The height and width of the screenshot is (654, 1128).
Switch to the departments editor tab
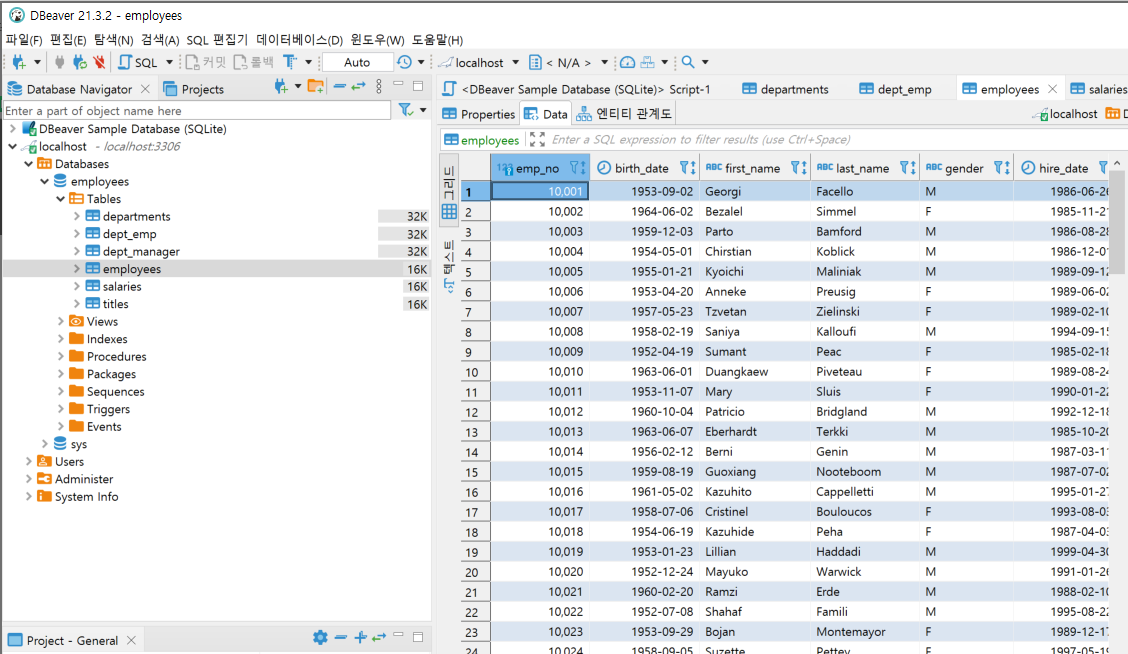click(x=786, y=89)
